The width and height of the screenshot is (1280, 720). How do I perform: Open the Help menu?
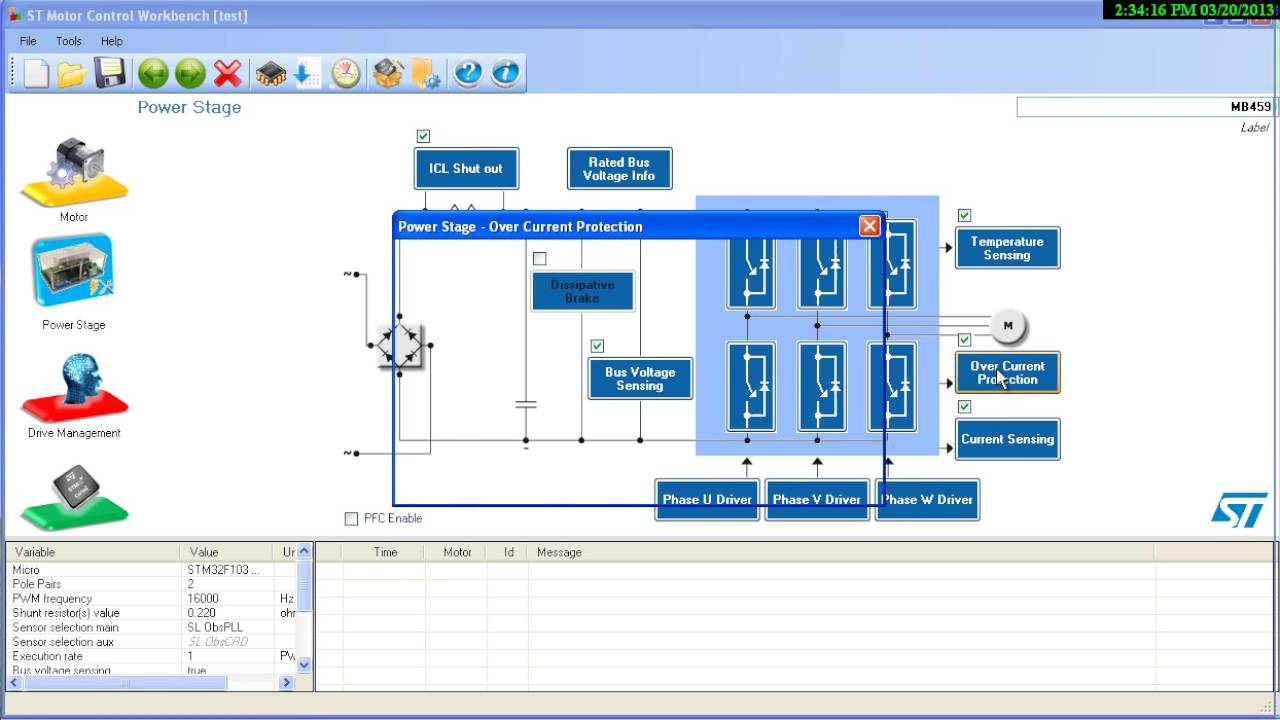coord(112,41)
